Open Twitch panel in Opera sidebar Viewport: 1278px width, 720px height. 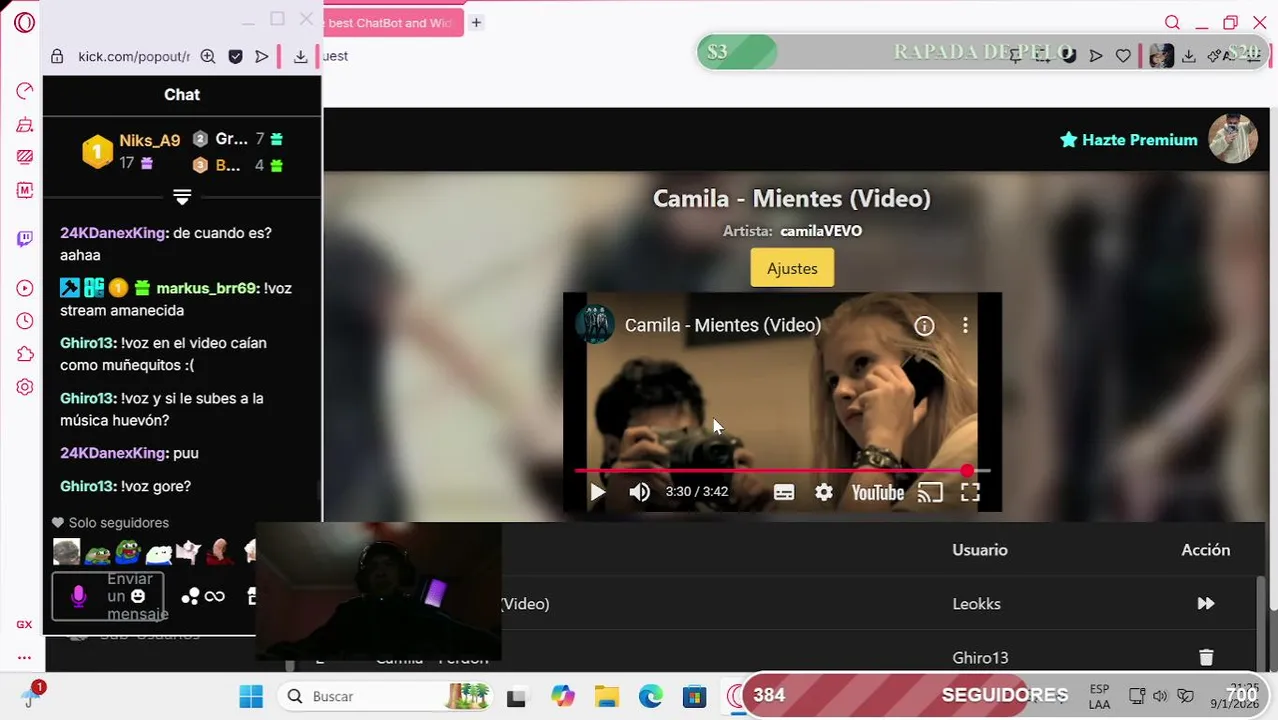click(x=25, y=239)
